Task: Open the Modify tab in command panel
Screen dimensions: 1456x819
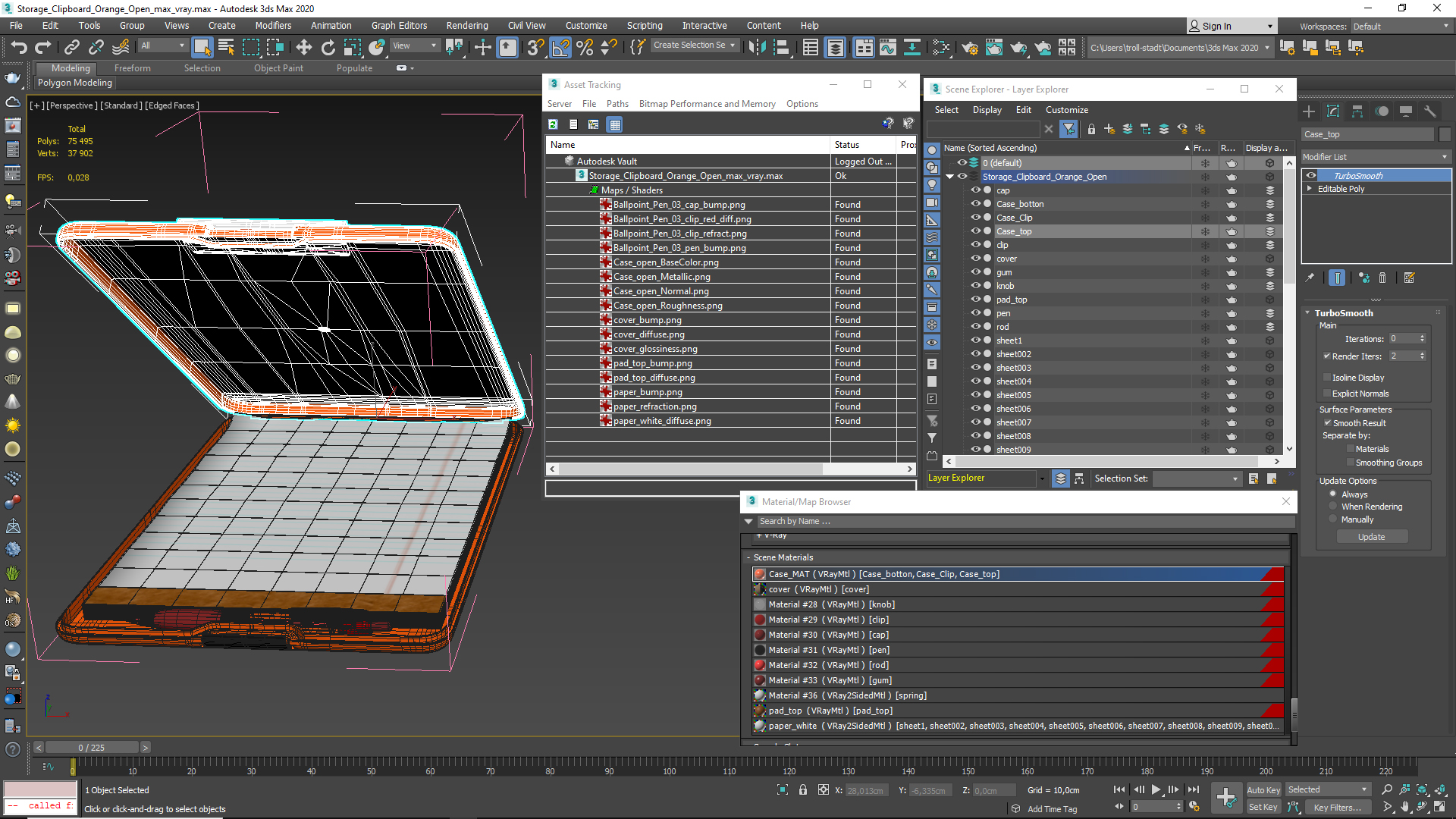Action: click(1333, 111)
